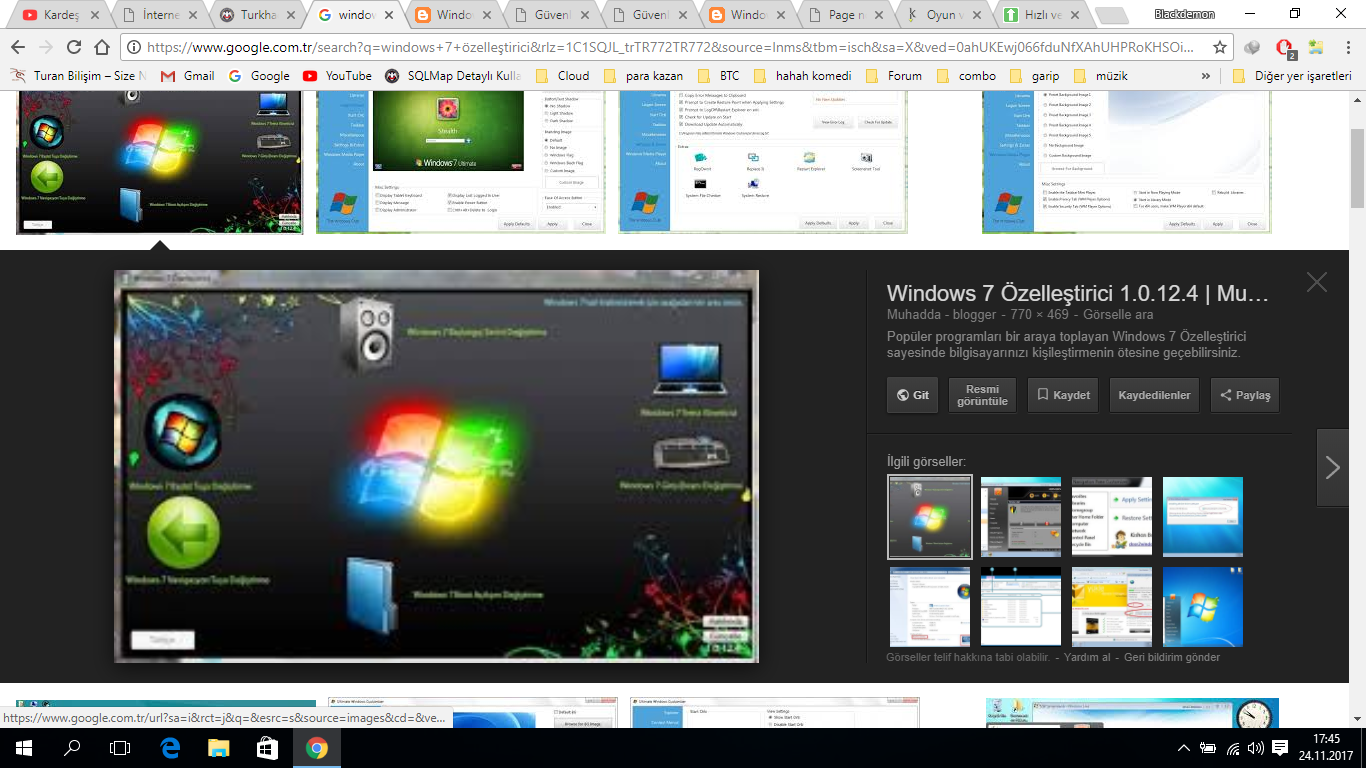The image size is (1366, 768).
Task: Open the SQLMap Detaylı Kulla bookmark
Action: (451, 76)
